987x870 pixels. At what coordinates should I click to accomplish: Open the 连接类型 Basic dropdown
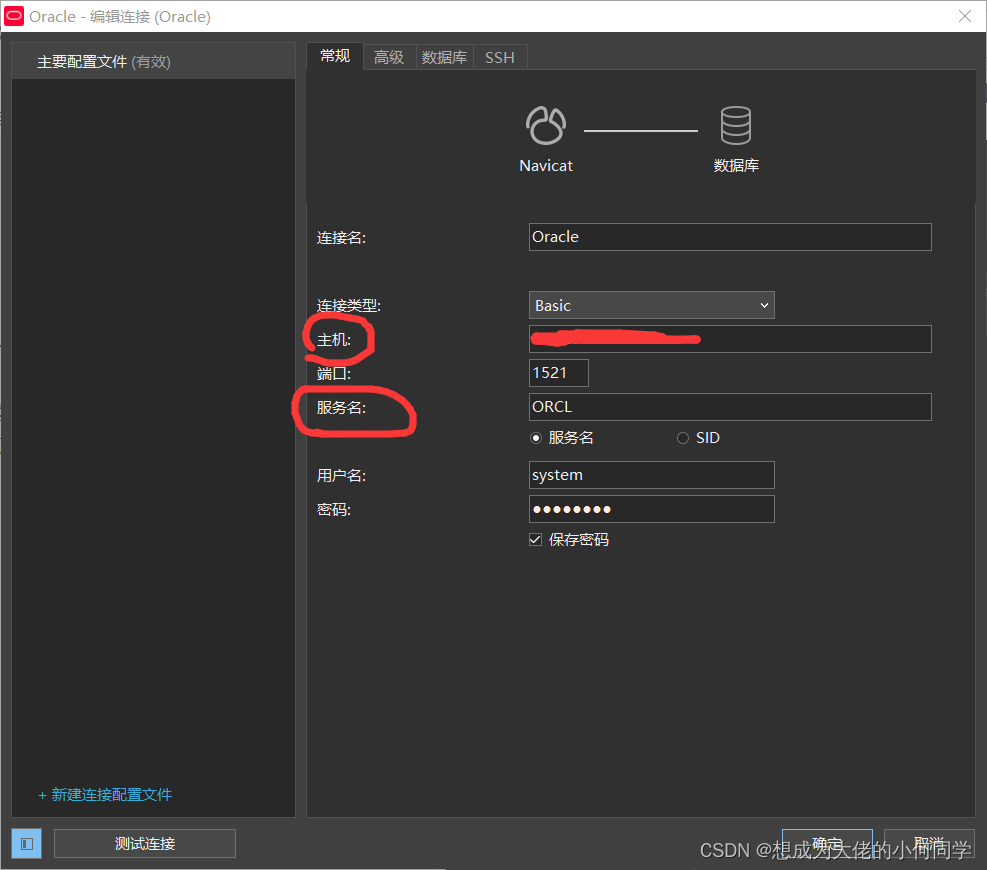click(651, 305)
